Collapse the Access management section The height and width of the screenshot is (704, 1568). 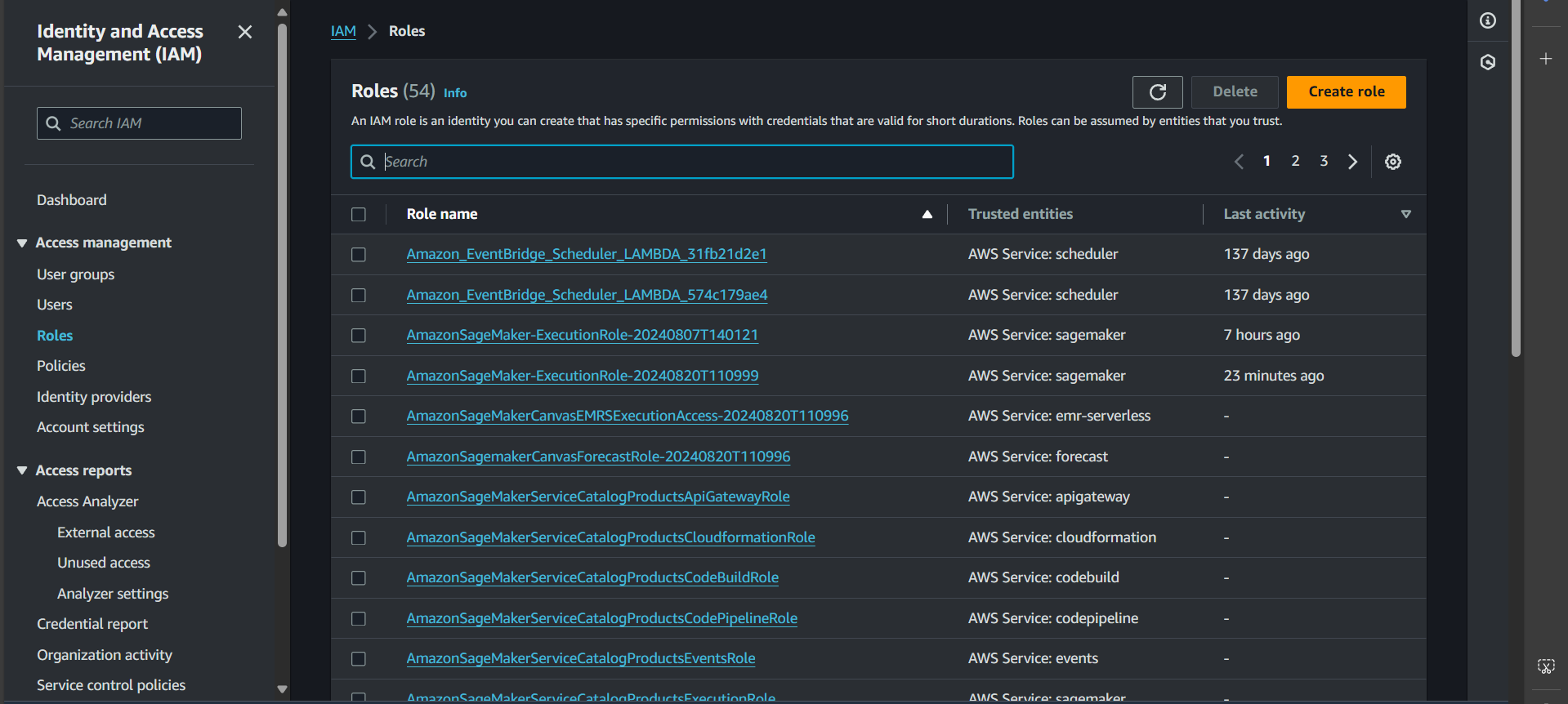coord(22,243)
